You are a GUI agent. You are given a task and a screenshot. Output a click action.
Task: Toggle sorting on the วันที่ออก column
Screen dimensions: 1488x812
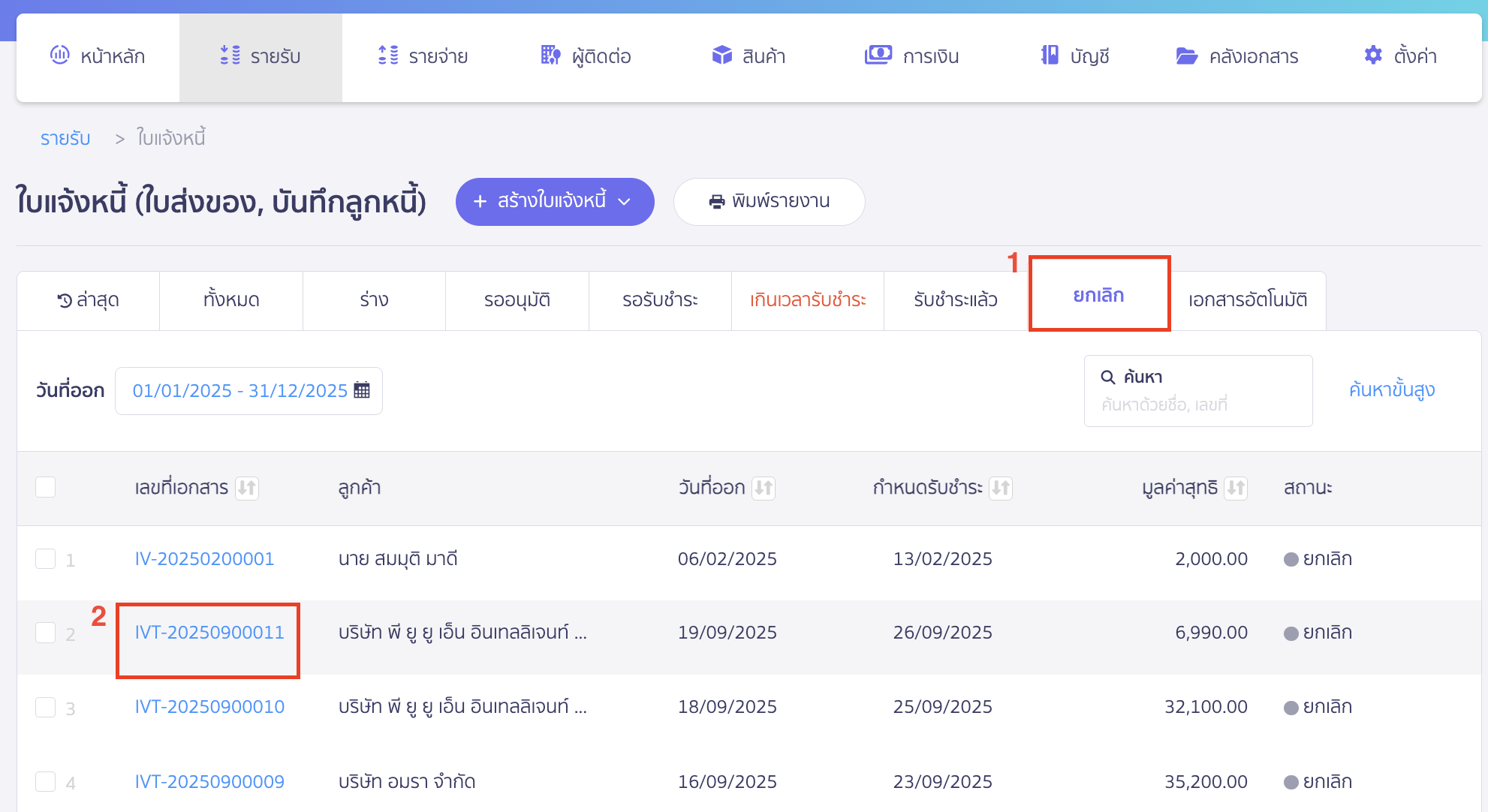(764, 488)
